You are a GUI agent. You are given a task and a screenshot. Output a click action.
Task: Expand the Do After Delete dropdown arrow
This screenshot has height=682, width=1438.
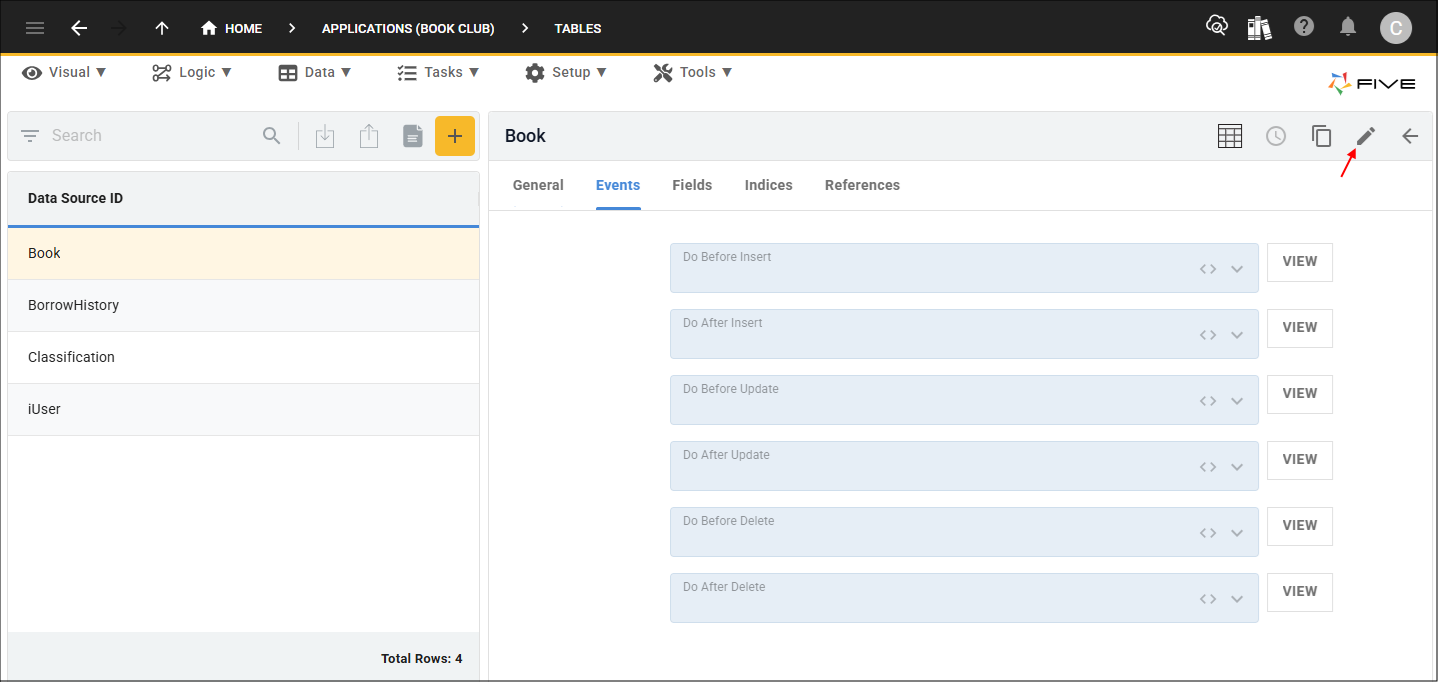[1237, 599]
